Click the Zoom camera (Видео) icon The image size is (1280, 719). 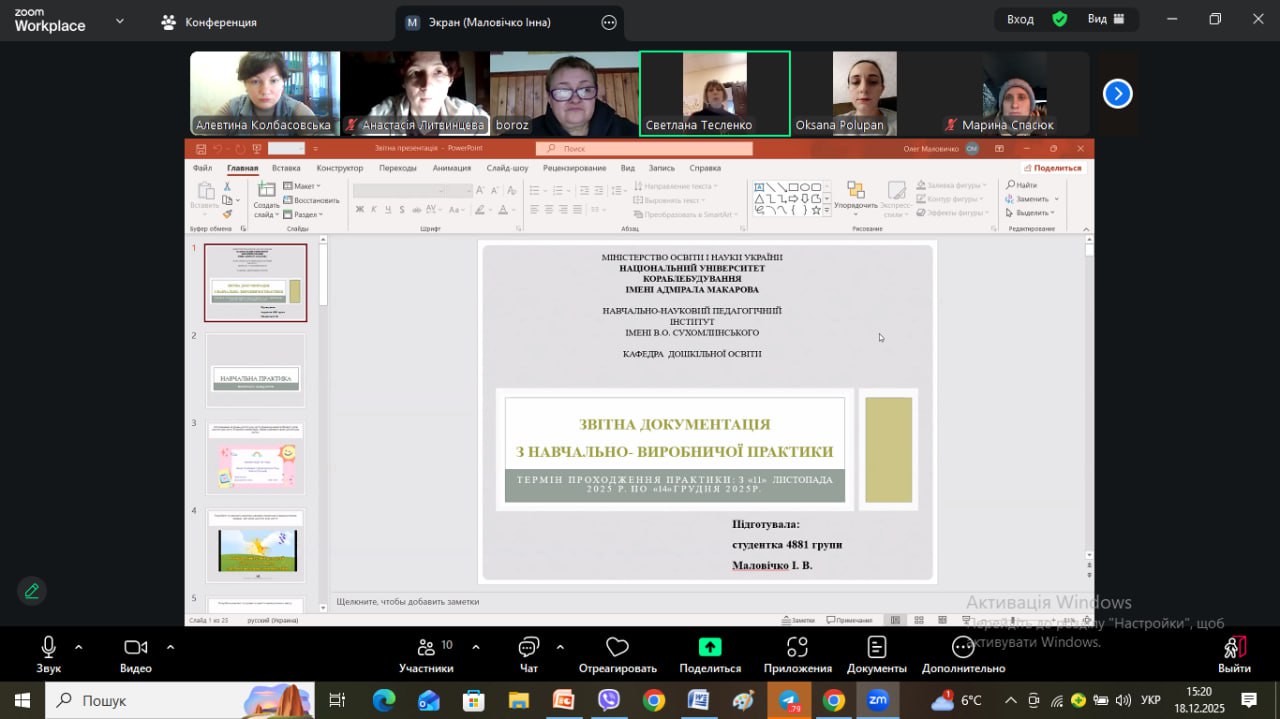click(x=136, y=647)
